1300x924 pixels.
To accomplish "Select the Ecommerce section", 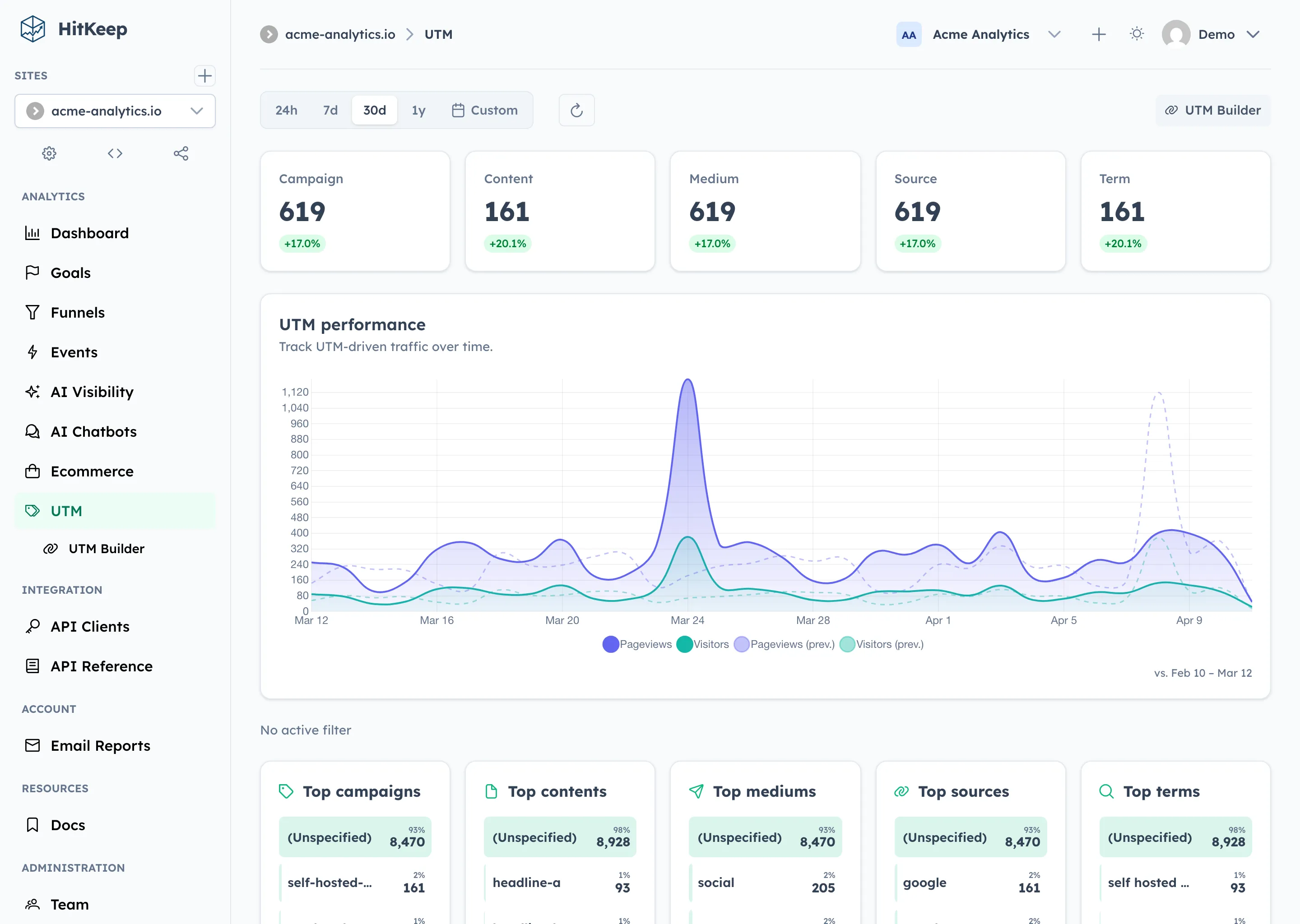I will [92, 471].
